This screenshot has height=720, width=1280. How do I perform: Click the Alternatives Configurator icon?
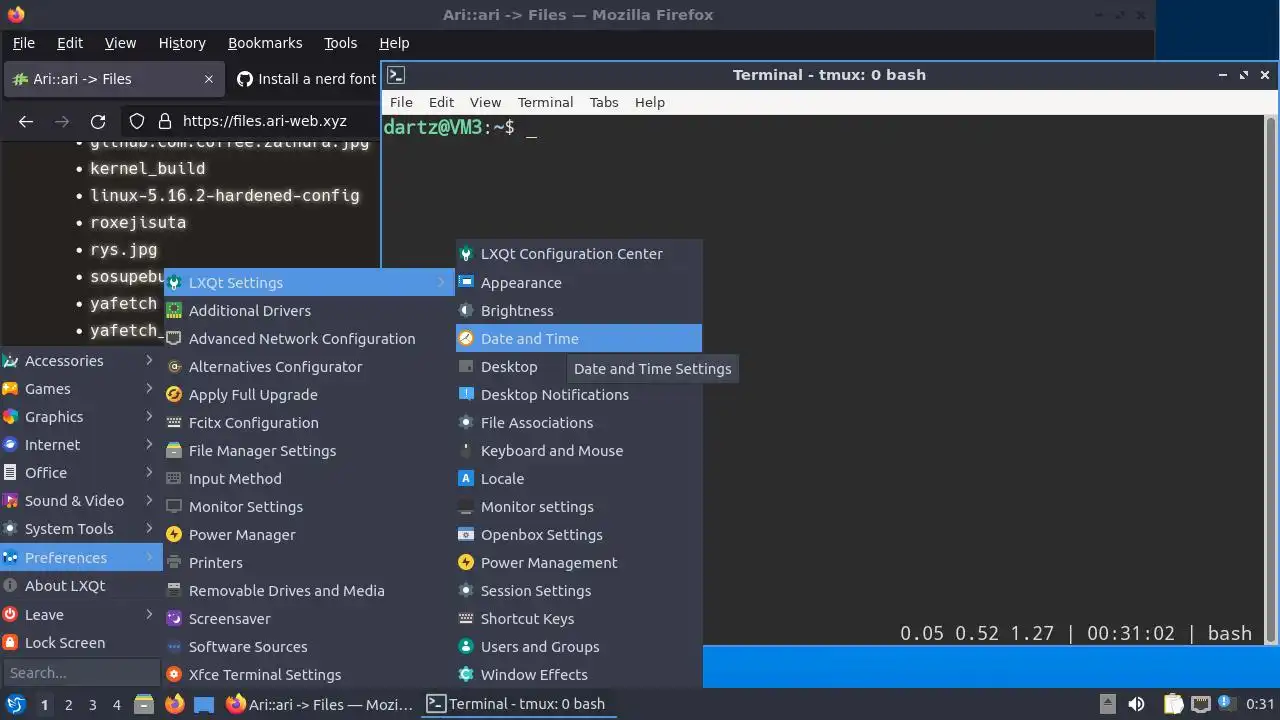[174, 367]
